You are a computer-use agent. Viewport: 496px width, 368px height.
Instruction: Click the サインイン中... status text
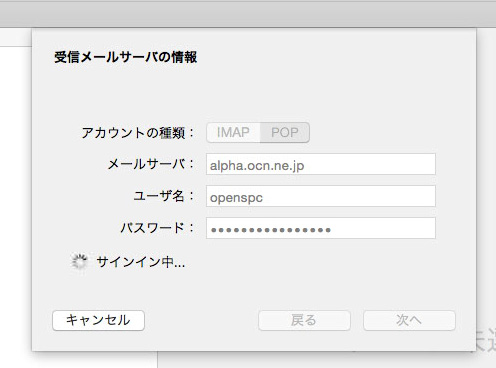[x=140, y=262]
